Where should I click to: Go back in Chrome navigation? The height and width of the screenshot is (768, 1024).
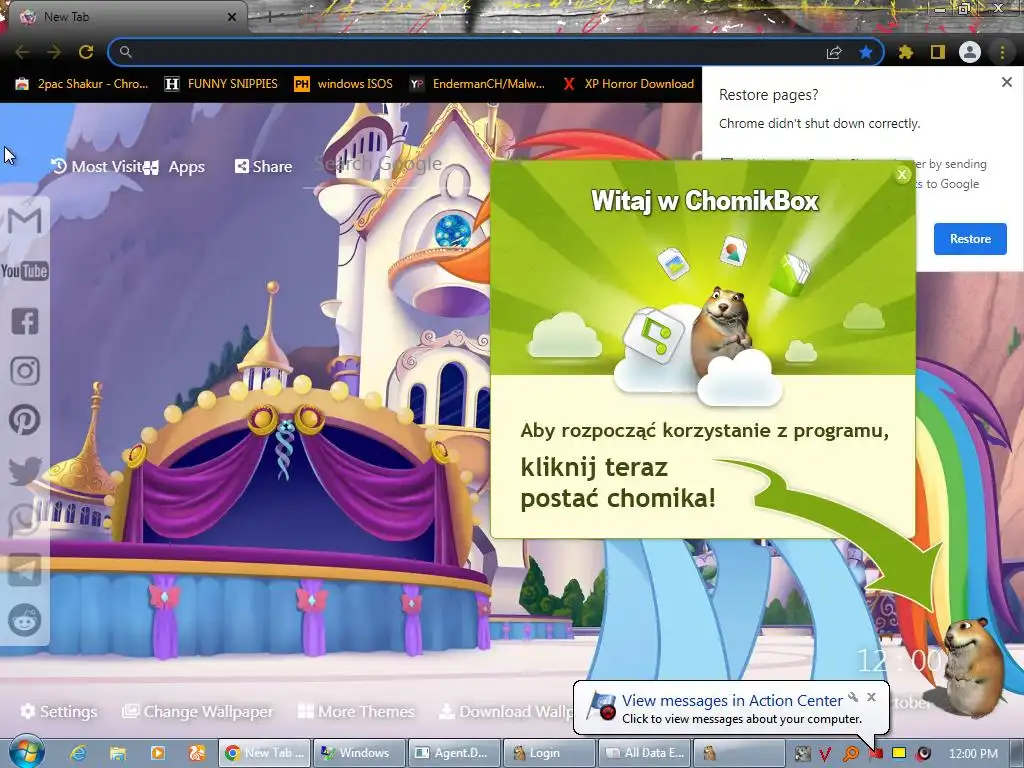(x=22, y=52)
